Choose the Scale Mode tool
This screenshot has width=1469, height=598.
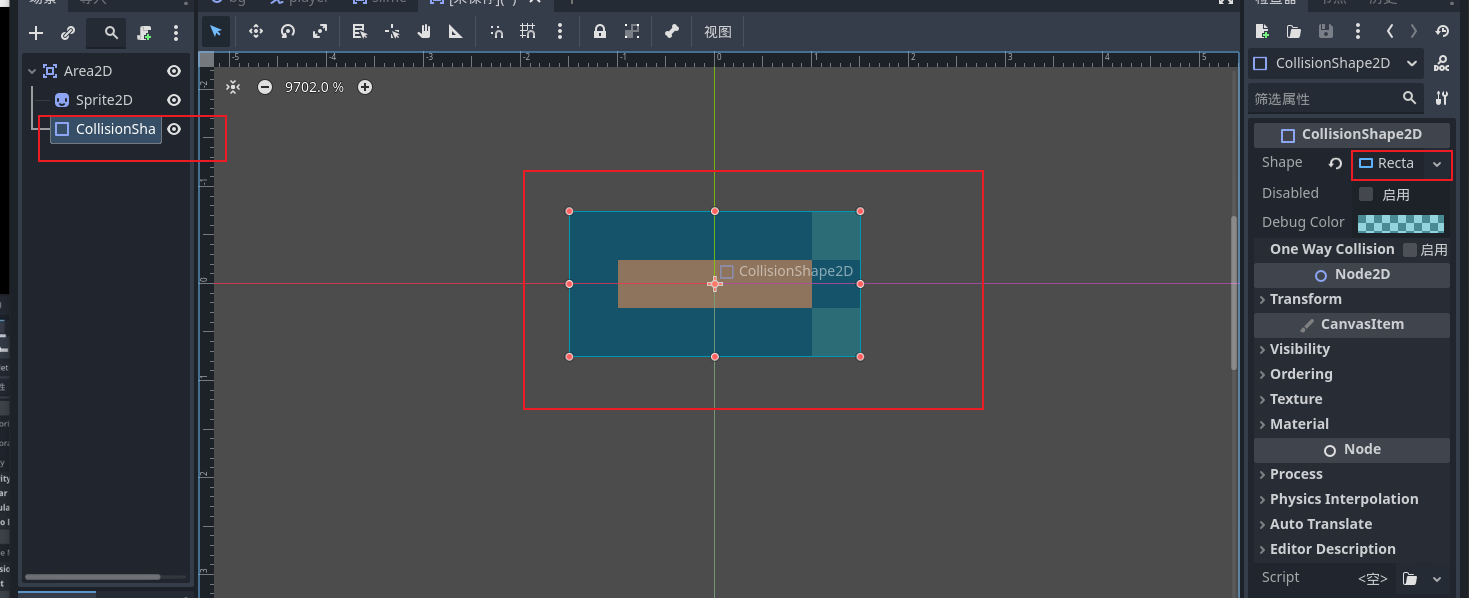pyautogui.click(x=320, y=31)
